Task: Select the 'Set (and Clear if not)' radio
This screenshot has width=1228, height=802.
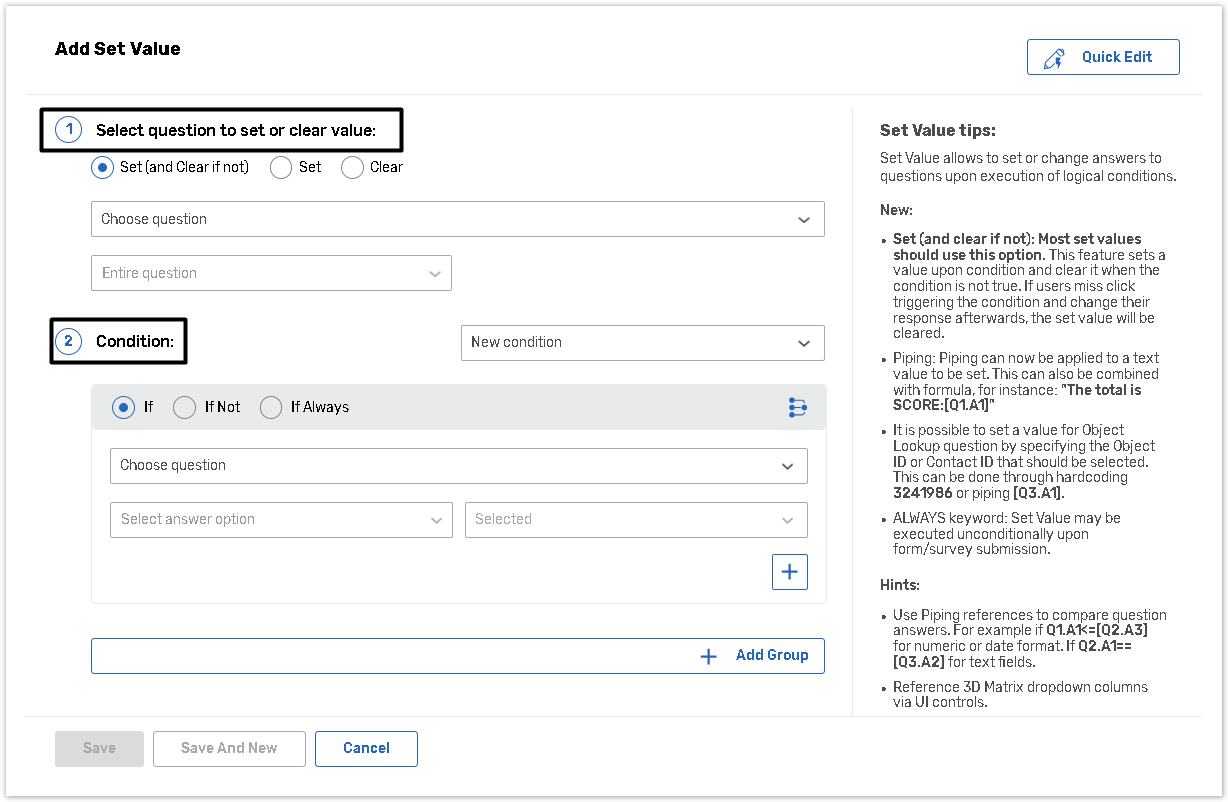Action: [x=102, y=168]
